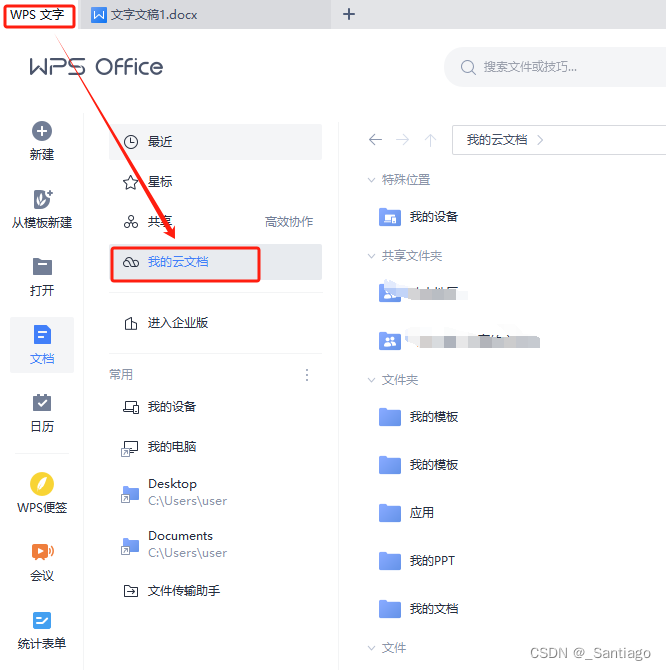Open 我的电脑 under 常用

point(215,447)
